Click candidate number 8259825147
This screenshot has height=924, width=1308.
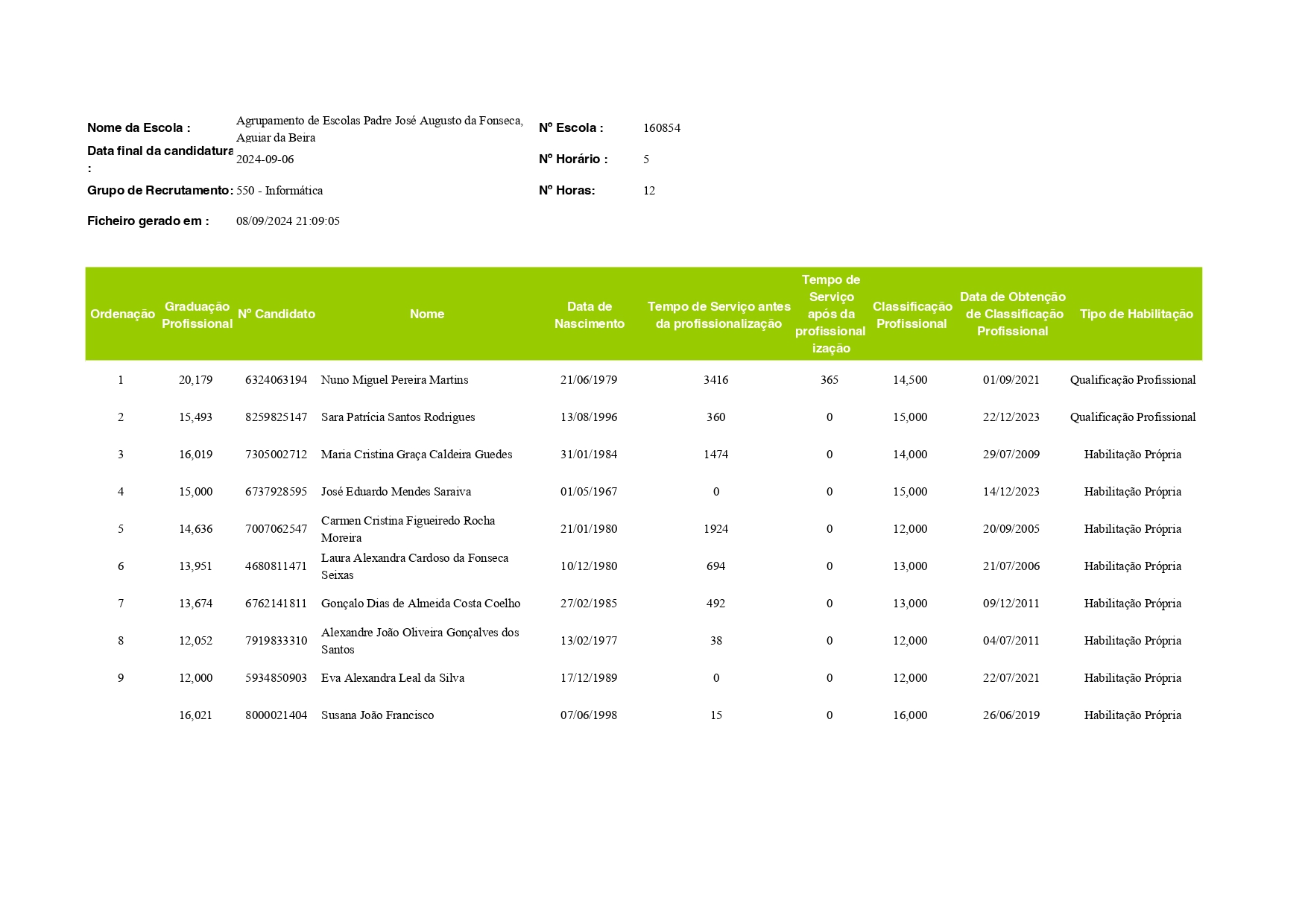pos(276,417)
